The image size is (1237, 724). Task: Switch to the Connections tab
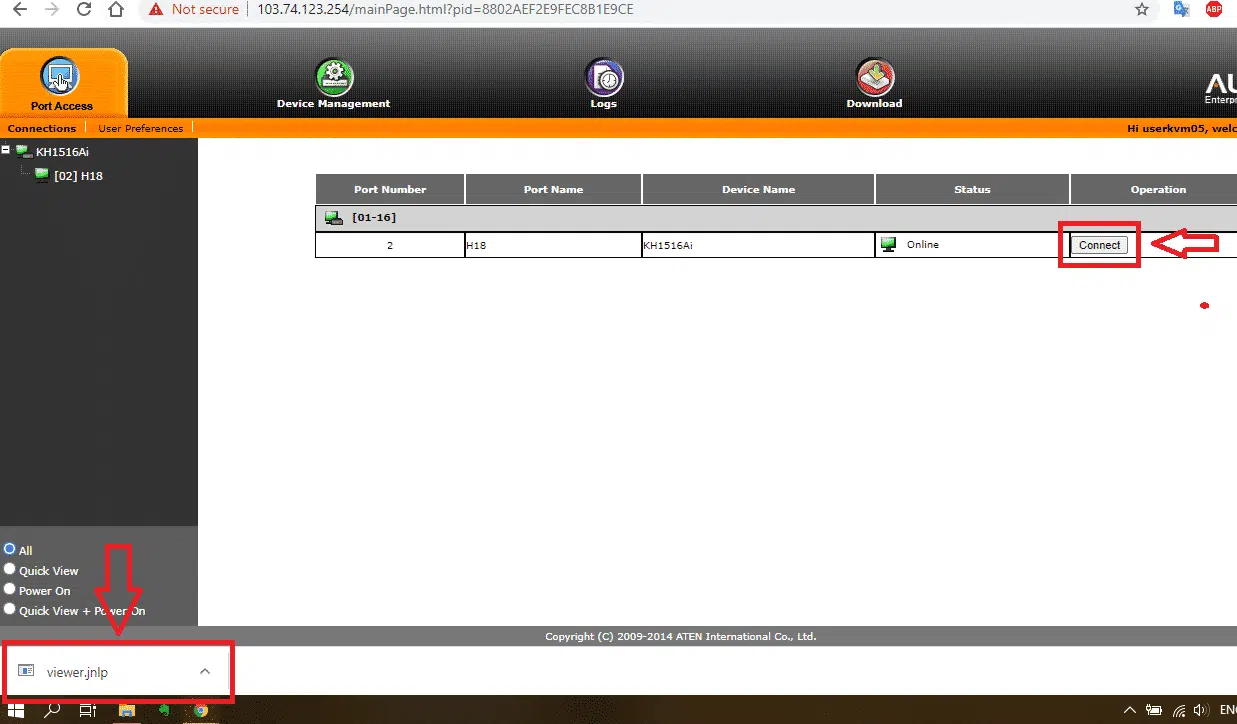(42, 128)
